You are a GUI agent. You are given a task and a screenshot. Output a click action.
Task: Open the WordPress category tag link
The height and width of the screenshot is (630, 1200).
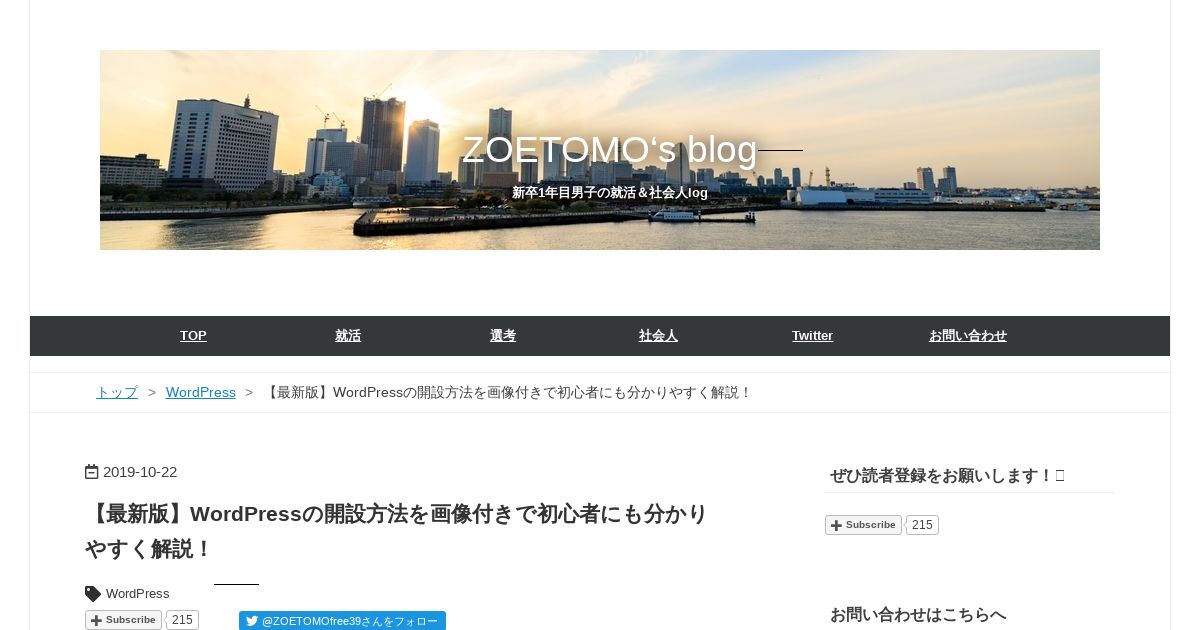click(x=138, y=594)
